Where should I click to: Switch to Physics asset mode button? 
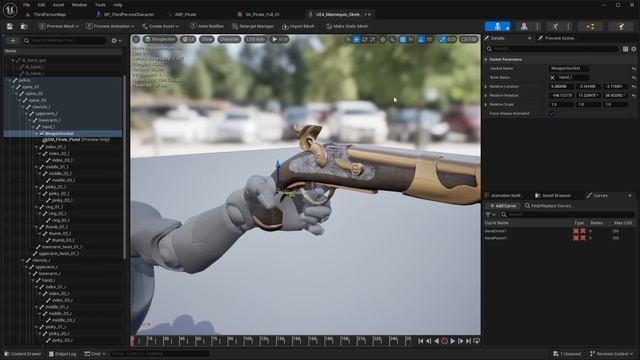[x=621, y=26]
